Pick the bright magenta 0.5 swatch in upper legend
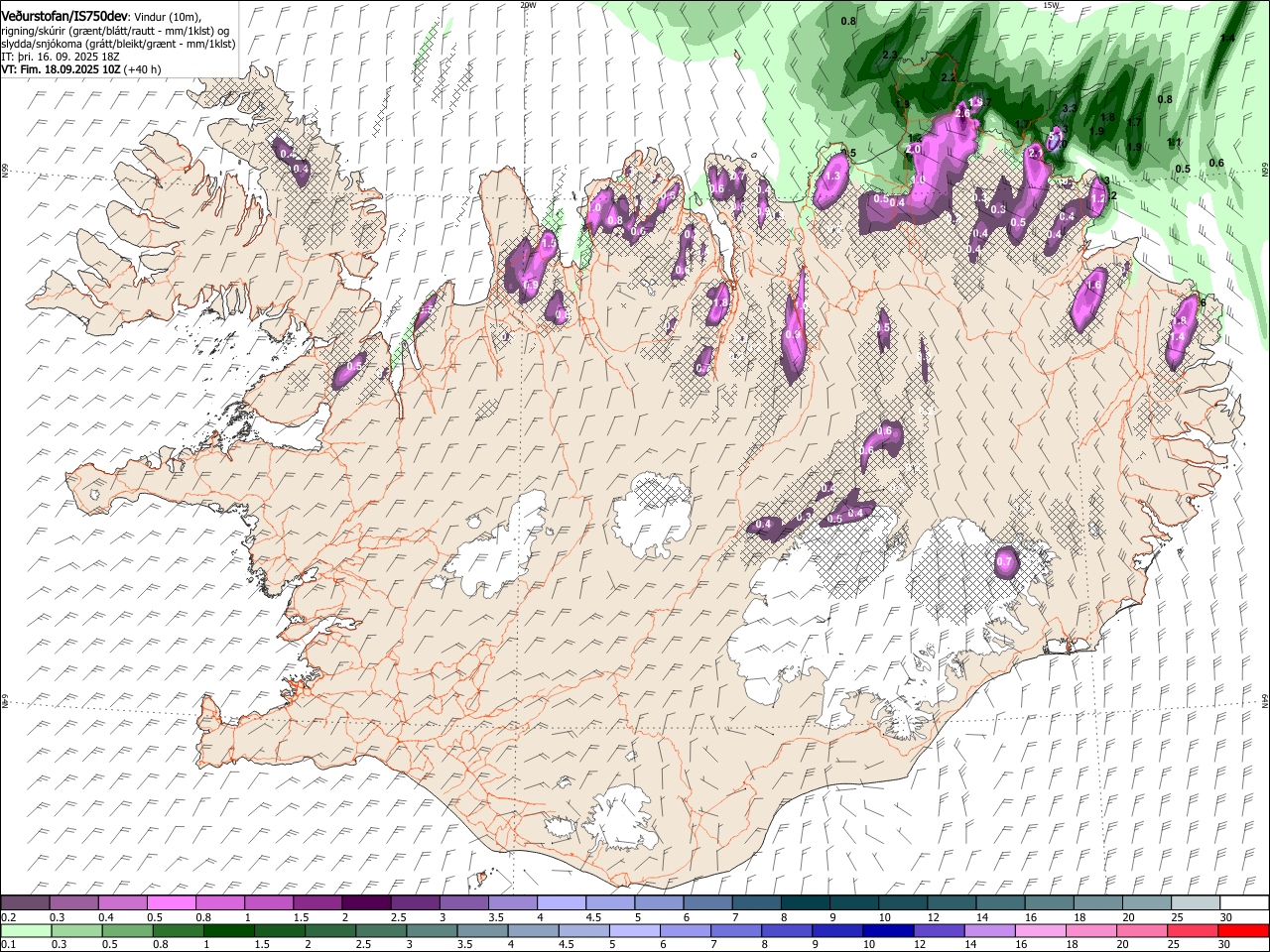This screenshot has width=1270, height=952. tap(171, 903)
